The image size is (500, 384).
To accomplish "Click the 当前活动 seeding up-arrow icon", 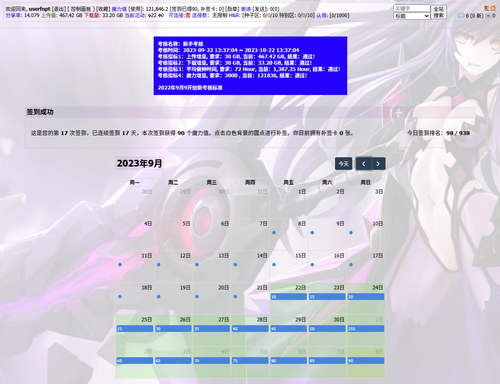I will click(x=150, y=15).
